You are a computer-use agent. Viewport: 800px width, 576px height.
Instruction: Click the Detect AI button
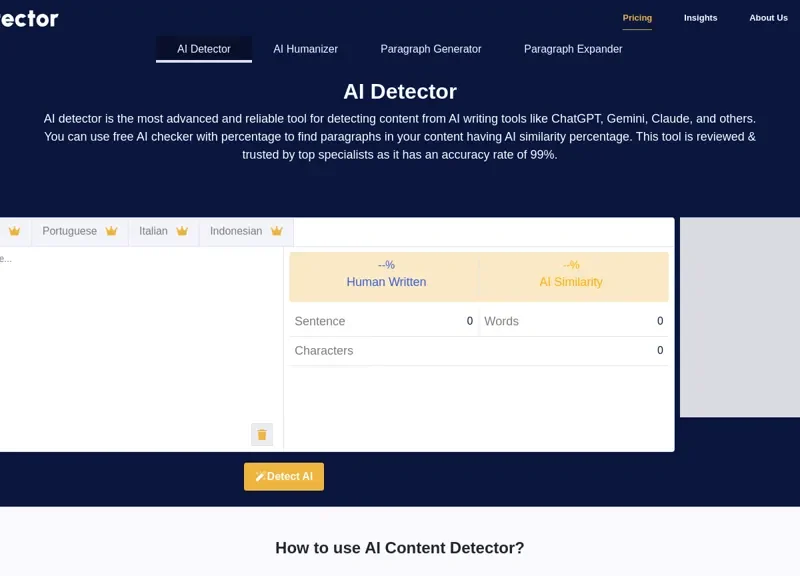(284, 477)
